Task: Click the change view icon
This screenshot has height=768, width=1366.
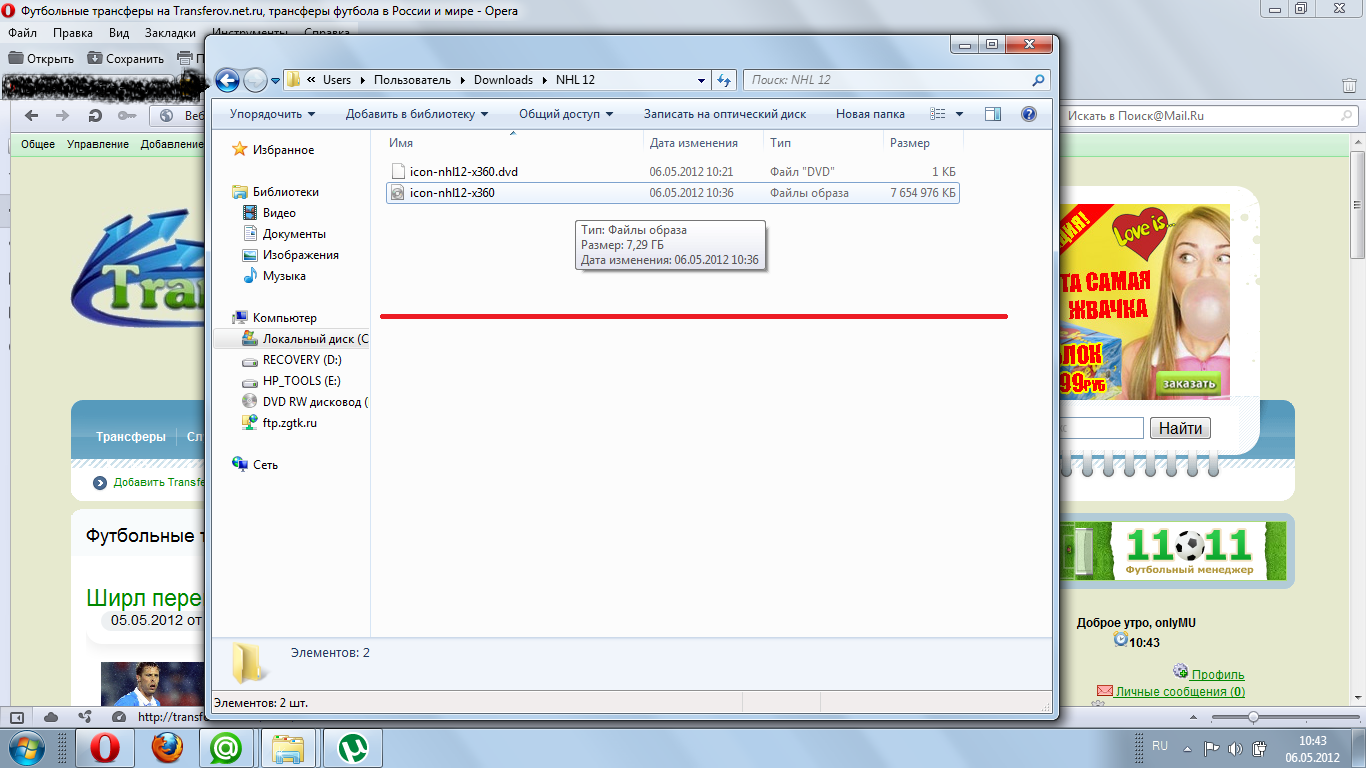Action: click(x=938, y=114)
